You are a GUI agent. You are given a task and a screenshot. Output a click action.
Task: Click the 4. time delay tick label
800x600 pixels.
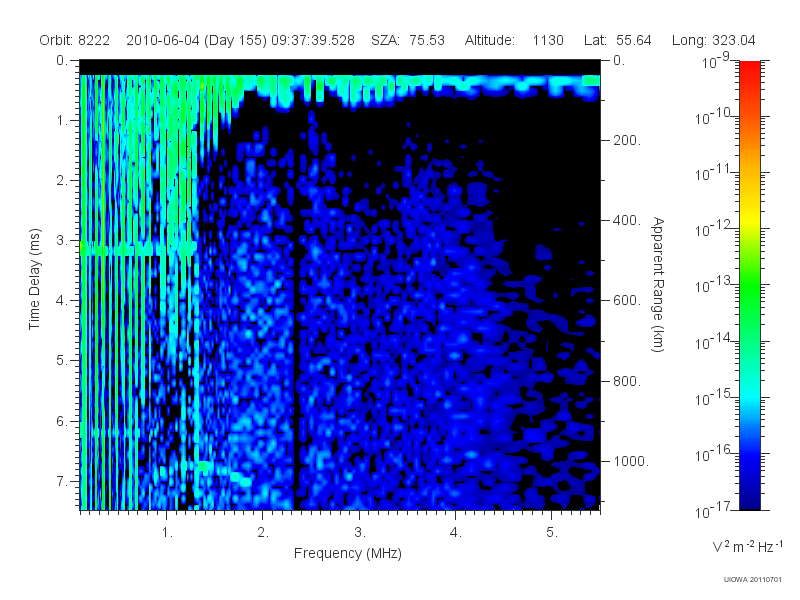click(62, 301)
